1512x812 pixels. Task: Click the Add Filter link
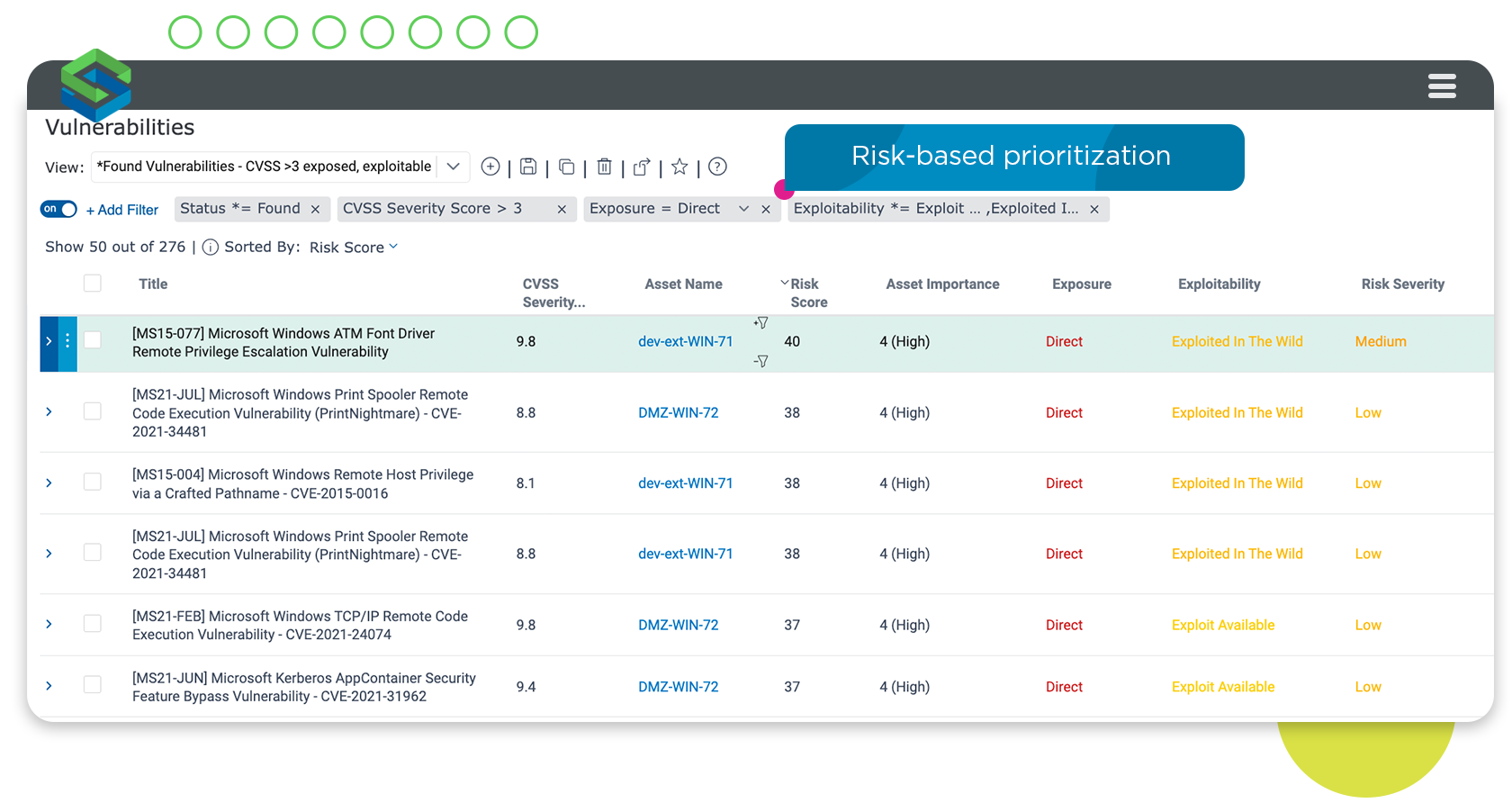coord(122,210)
